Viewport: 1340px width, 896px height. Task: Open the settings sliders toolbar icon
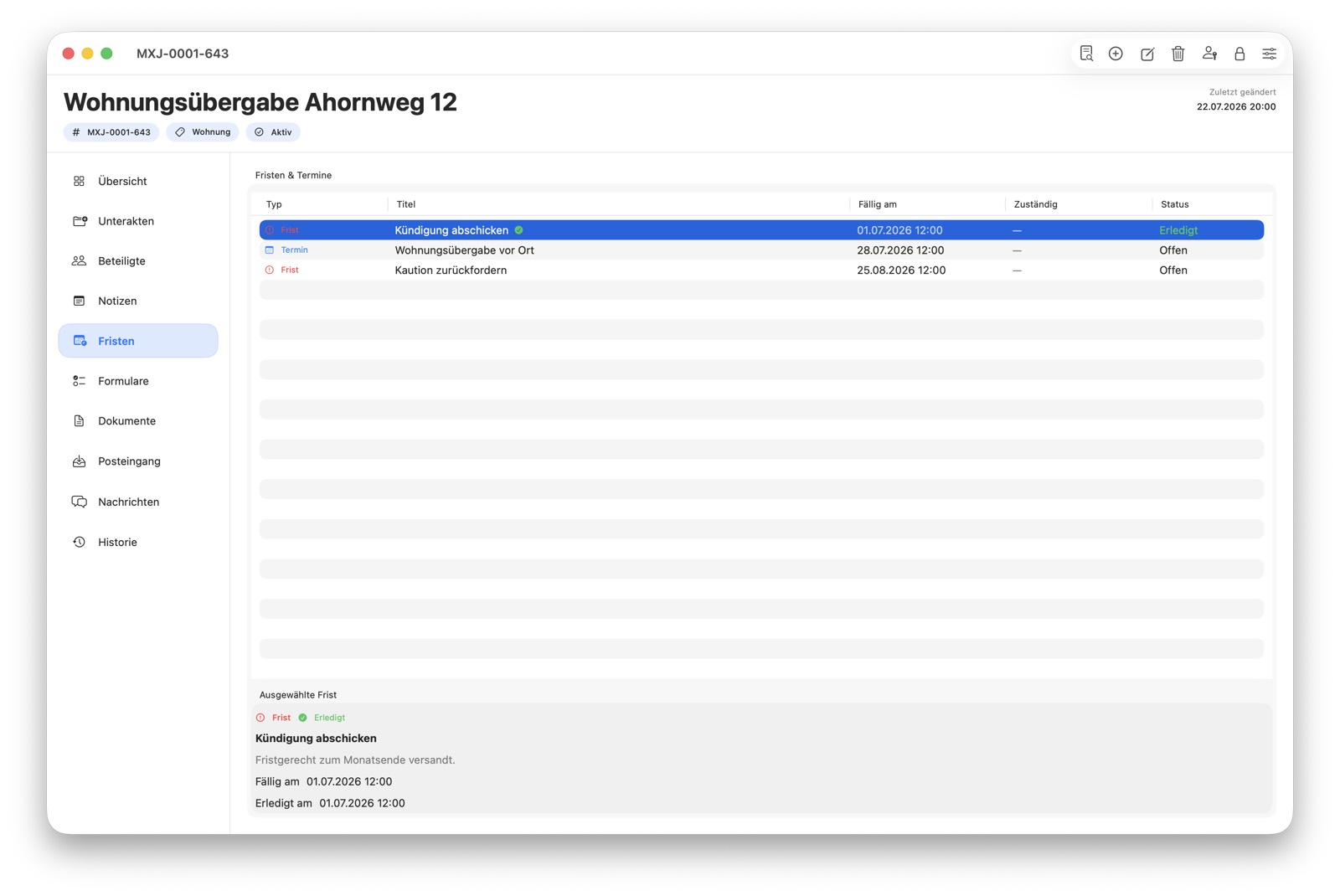[x=1270, y=54]
